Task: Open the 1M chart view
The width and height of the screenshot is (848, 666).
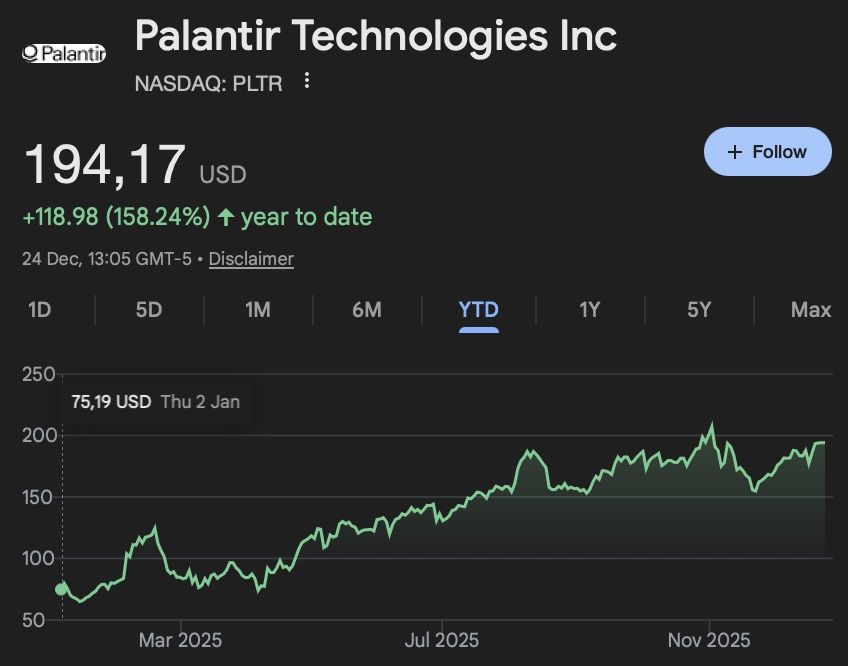Action: click(257, 311)
